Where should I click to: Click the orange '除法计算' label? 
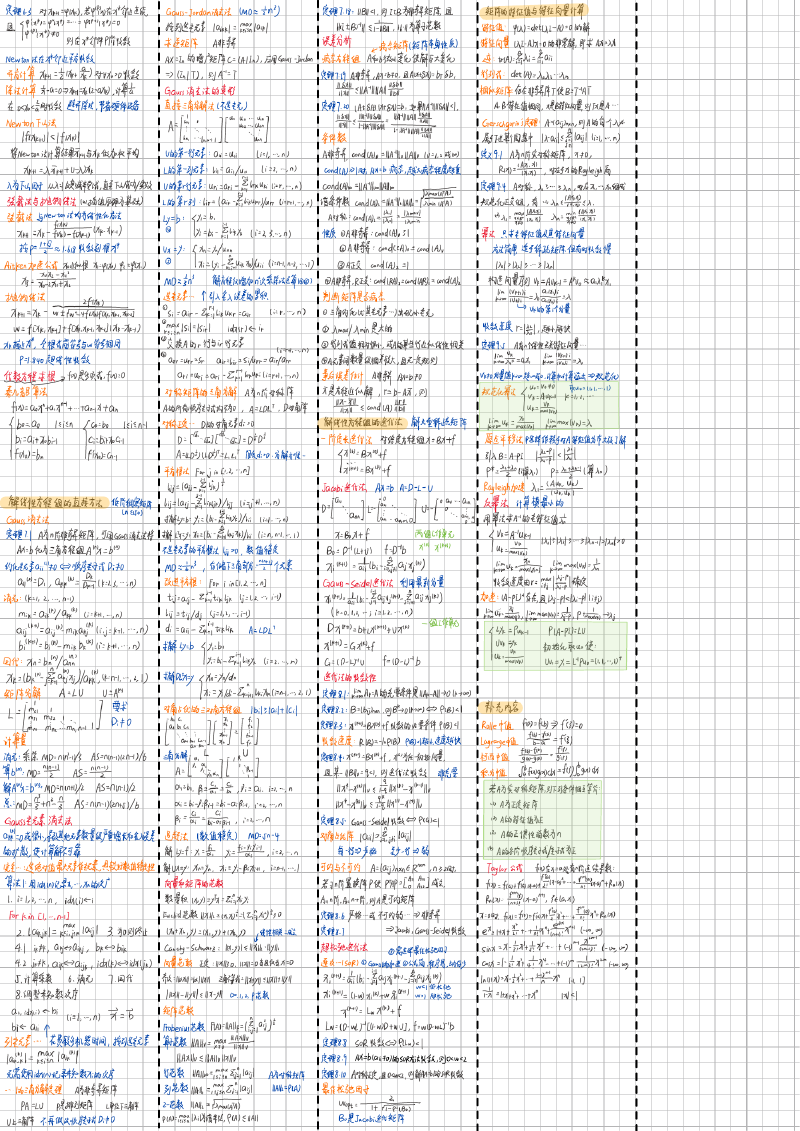pos(19,92)
